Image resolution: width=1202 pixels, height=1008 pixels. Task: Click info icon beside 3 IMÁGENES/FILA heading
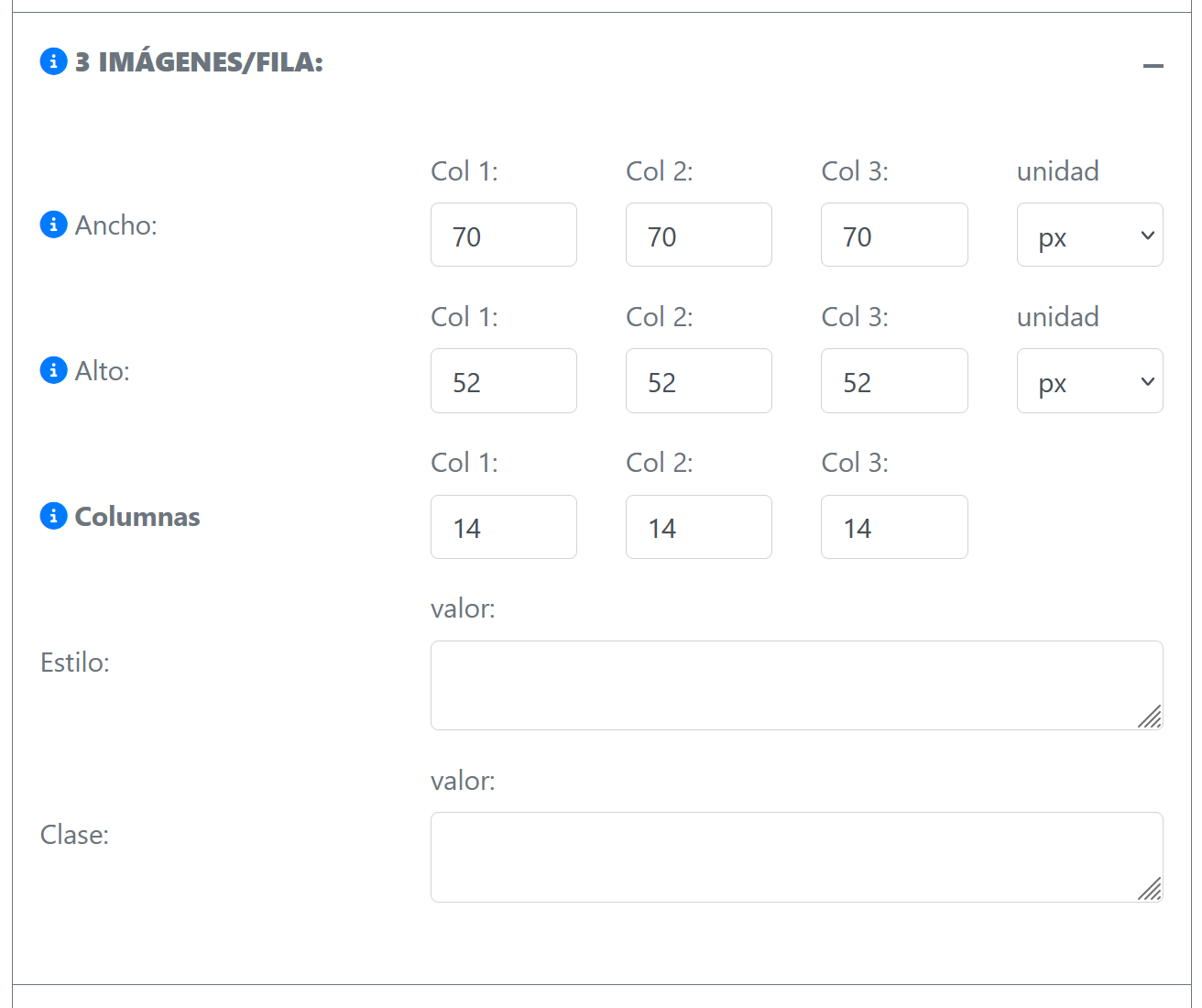tap(53, 61)
